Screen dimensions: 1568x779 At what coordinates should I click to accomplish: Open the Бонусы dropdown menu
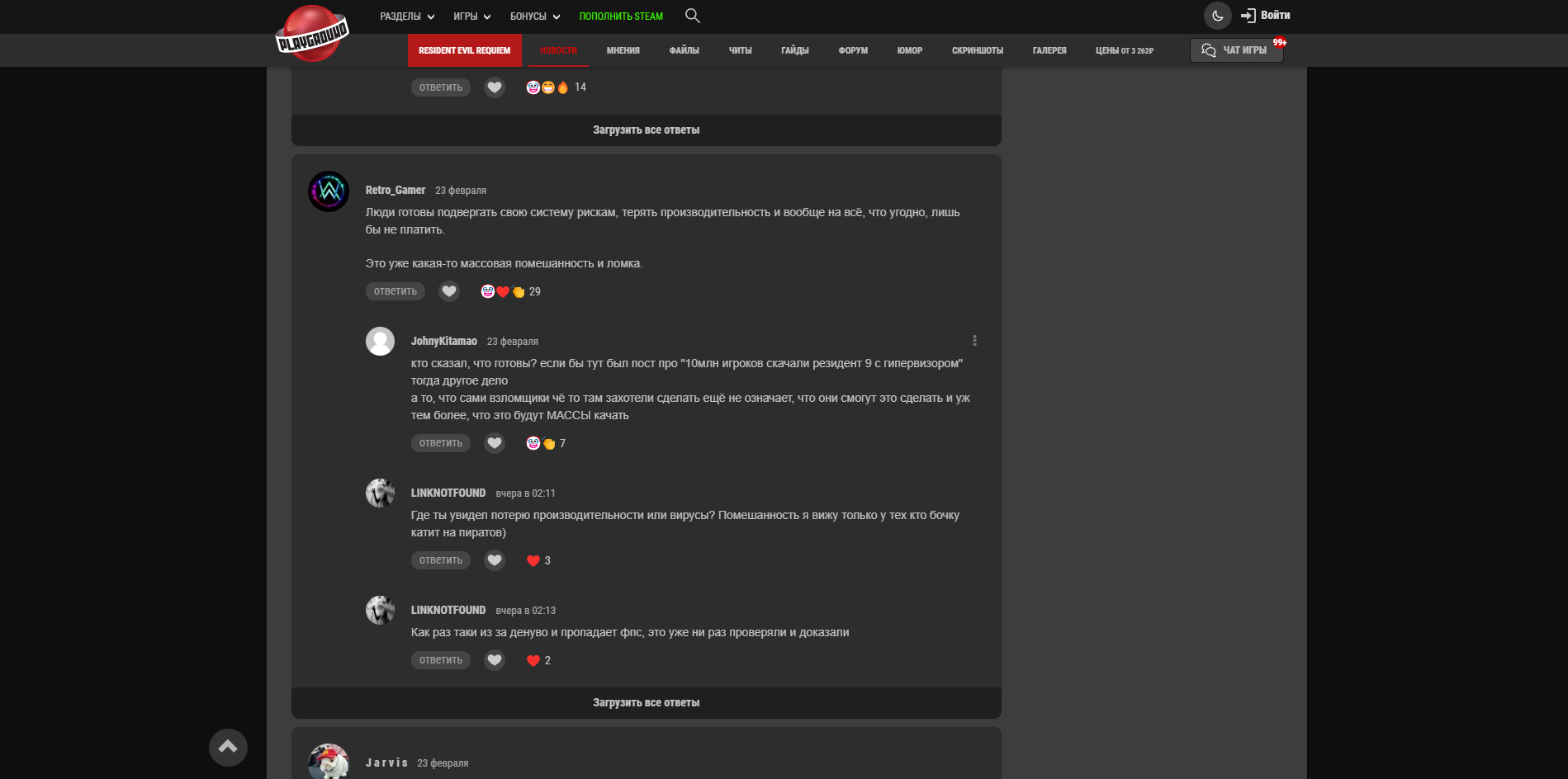click(534, 17)
